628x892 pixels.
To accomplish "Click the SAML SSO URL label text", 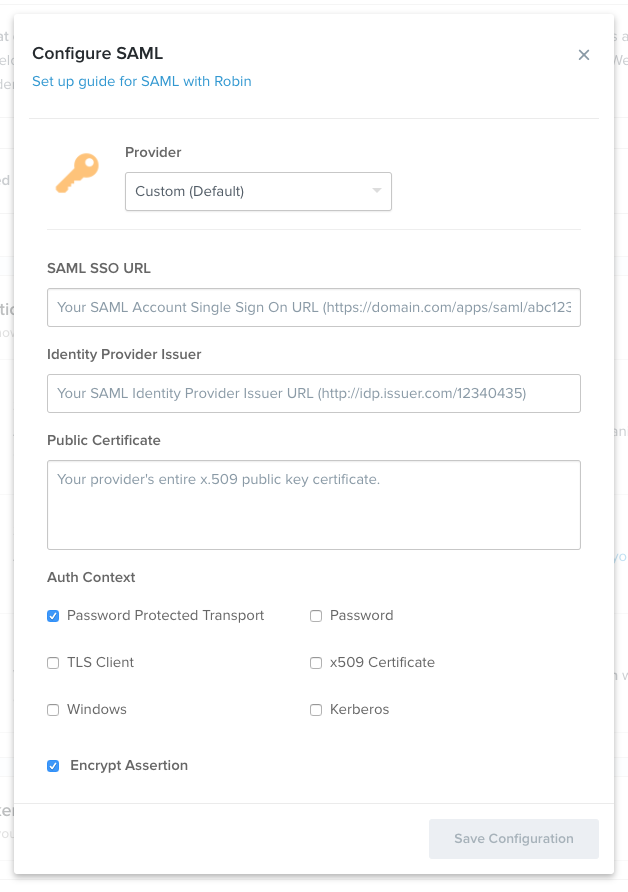I will coord(99,269).
